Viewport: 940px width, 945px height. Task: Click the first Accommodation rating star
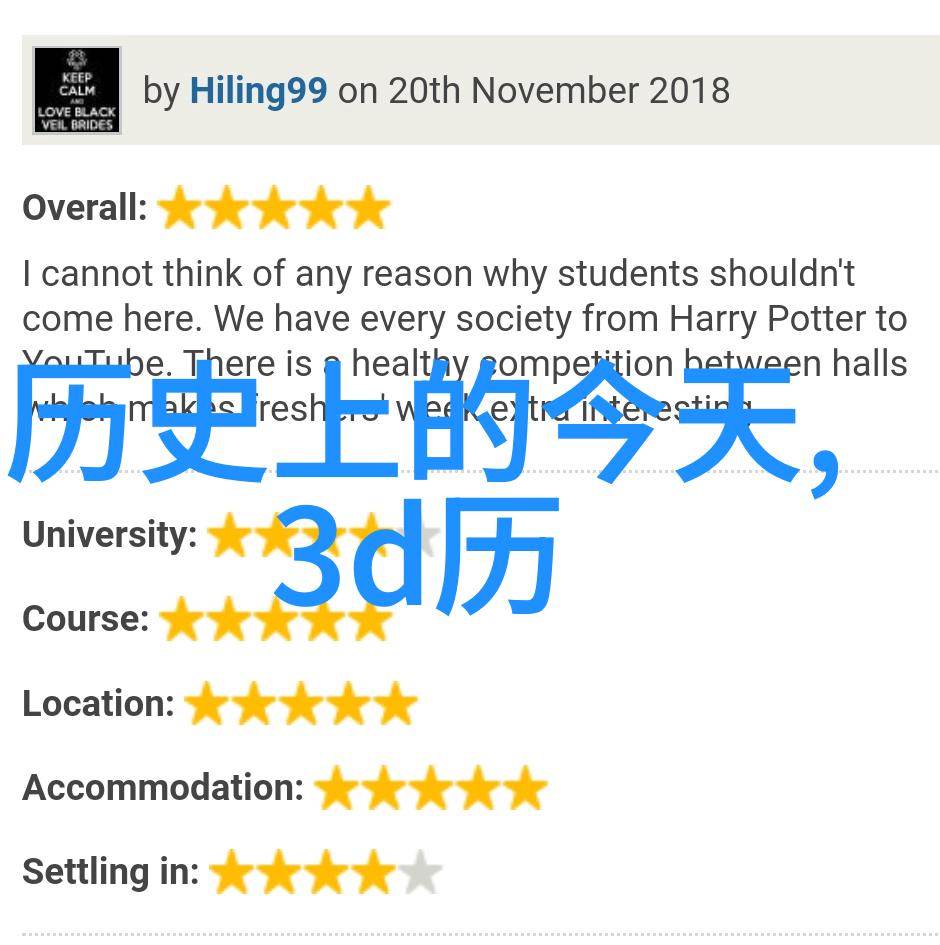(336, 788)
